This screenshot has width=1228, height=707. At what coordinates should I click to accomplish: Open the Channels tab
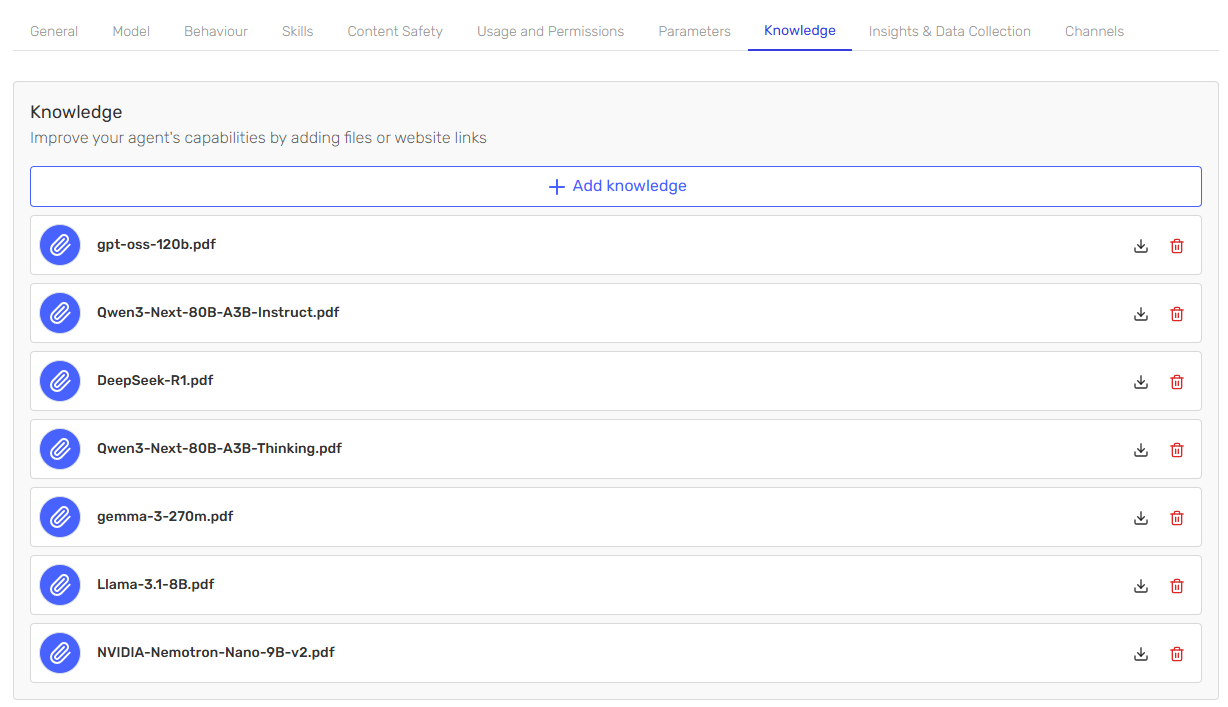tap(1094, 31)
